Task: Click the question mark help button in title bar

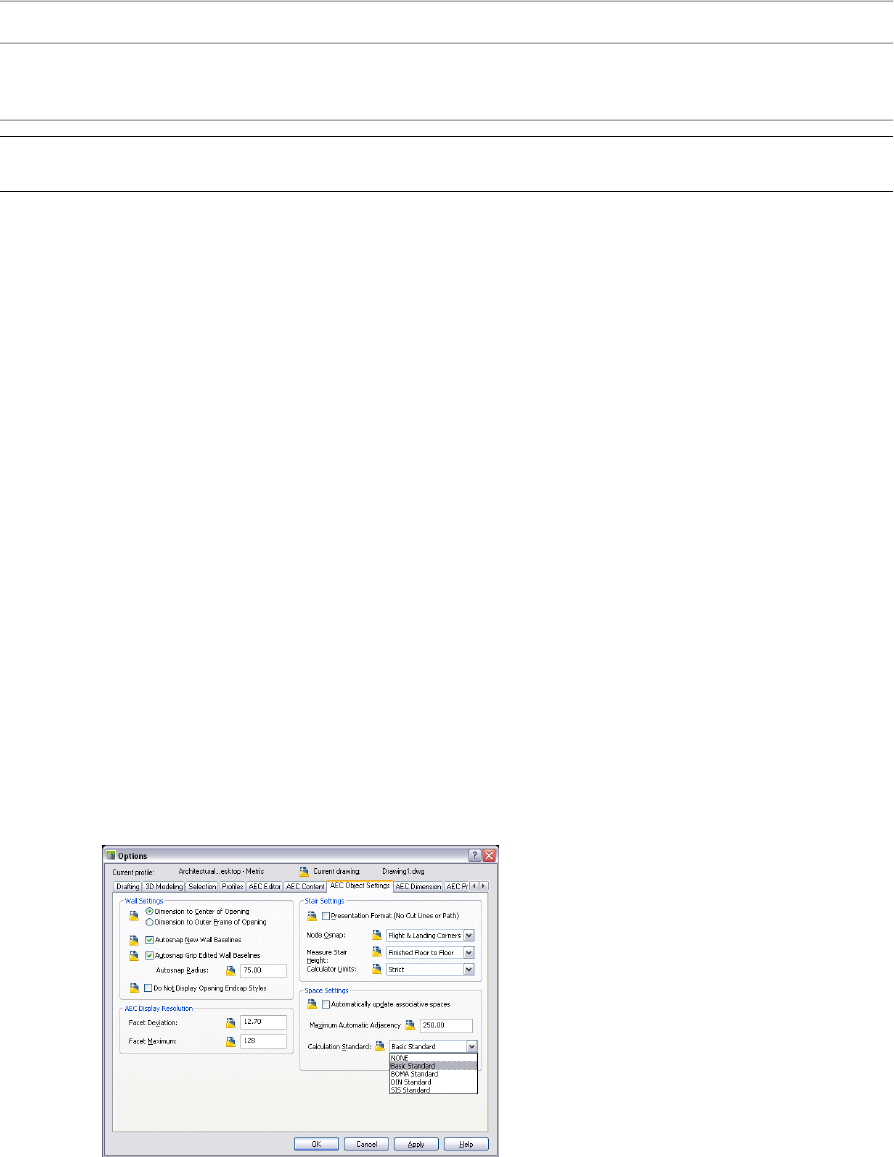Action: tap(475, 855)
